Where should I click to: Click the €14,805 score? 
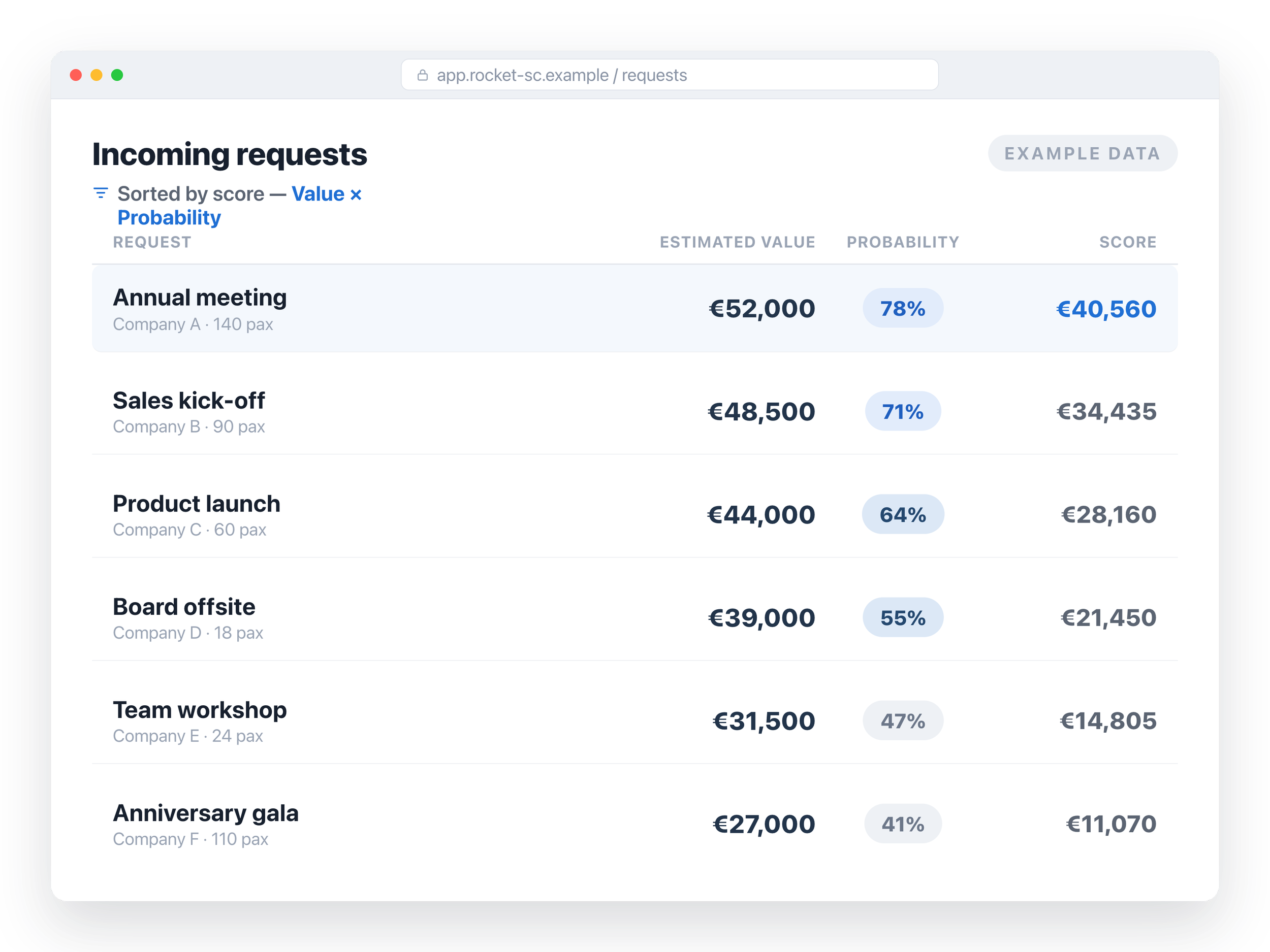point(1108,721)
